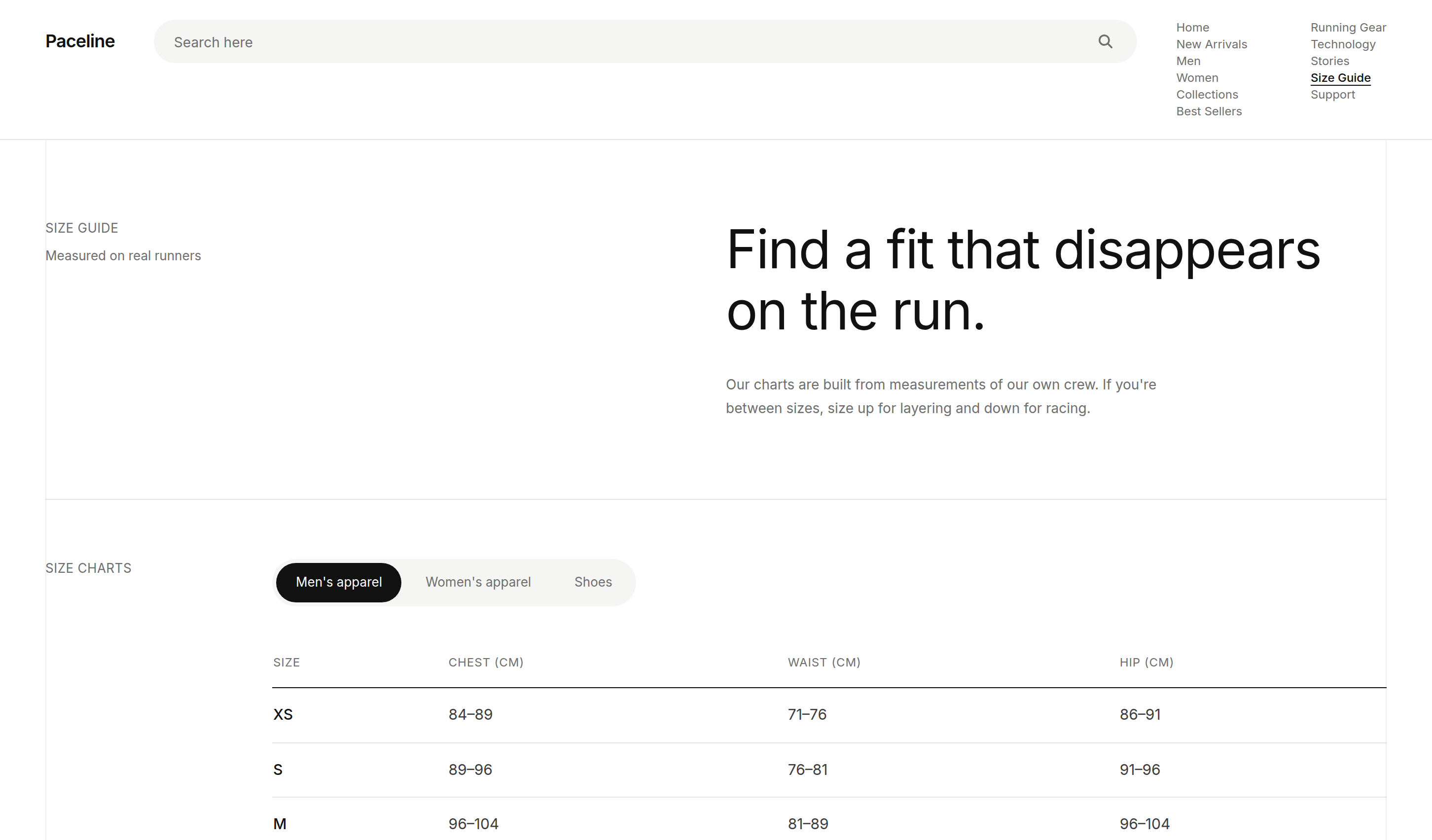
Task: Go to New Arrivals page
Action: click(1212, 44)
